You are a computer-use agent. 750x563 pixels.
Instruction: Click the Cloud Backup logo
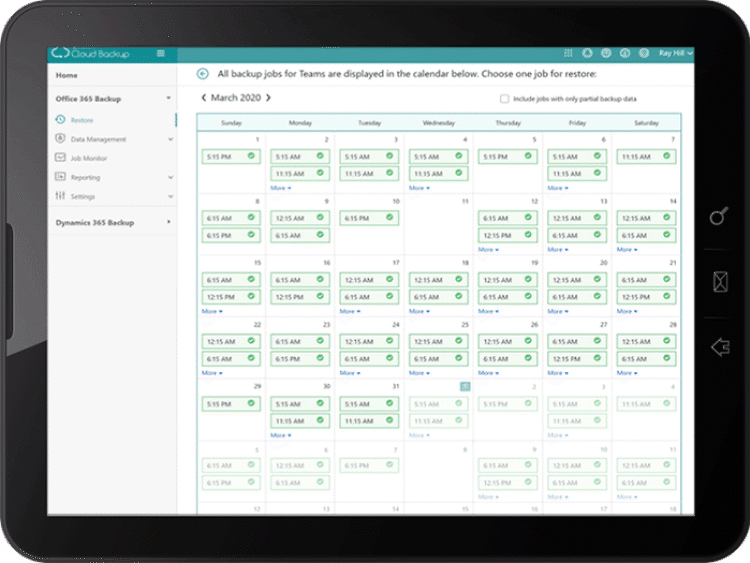[90, 54]
